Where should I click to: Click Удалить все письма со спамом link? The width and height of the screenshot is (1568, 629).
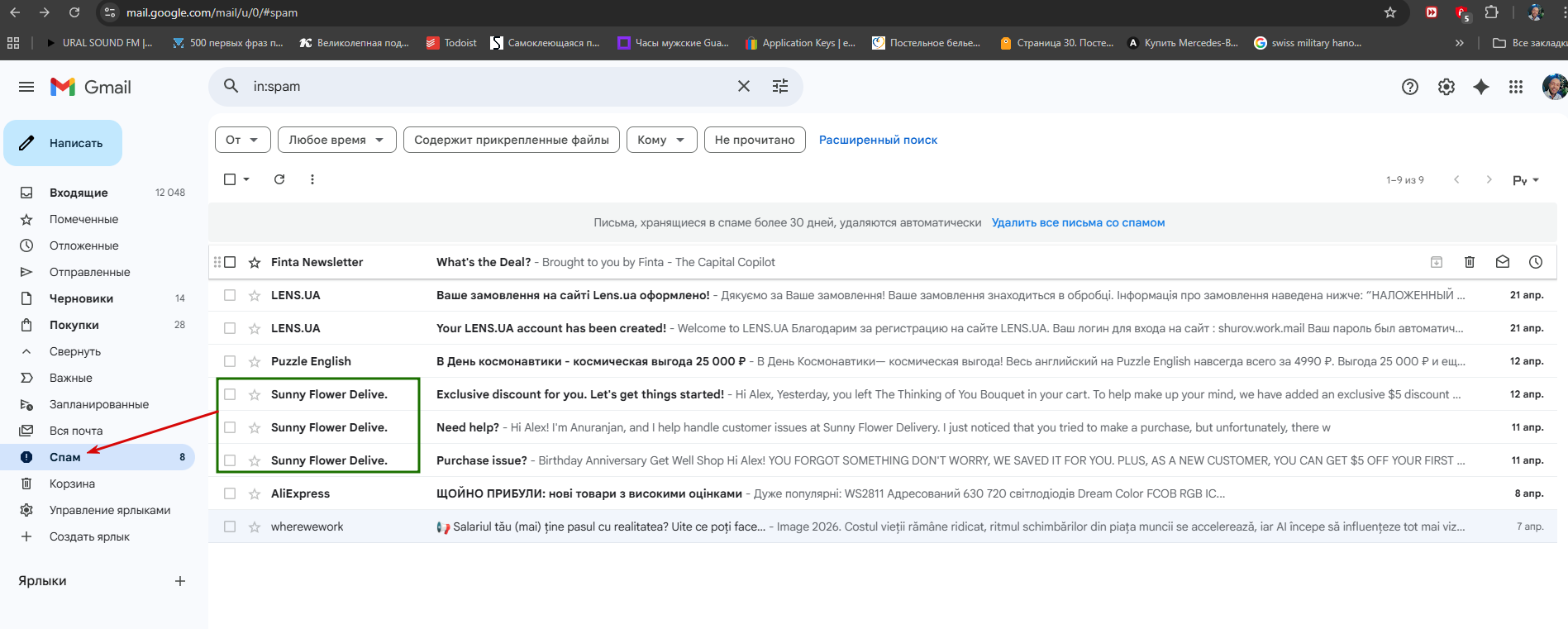(x=1078, y=222)
